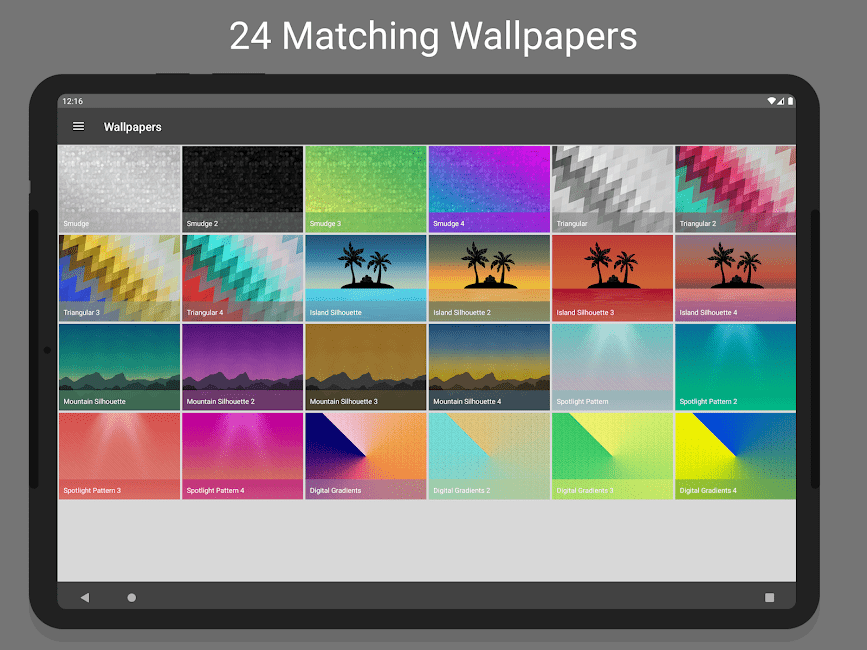Select the Smudge 2 wallpaper
The image size is (867, 650).
coord(243,189)
